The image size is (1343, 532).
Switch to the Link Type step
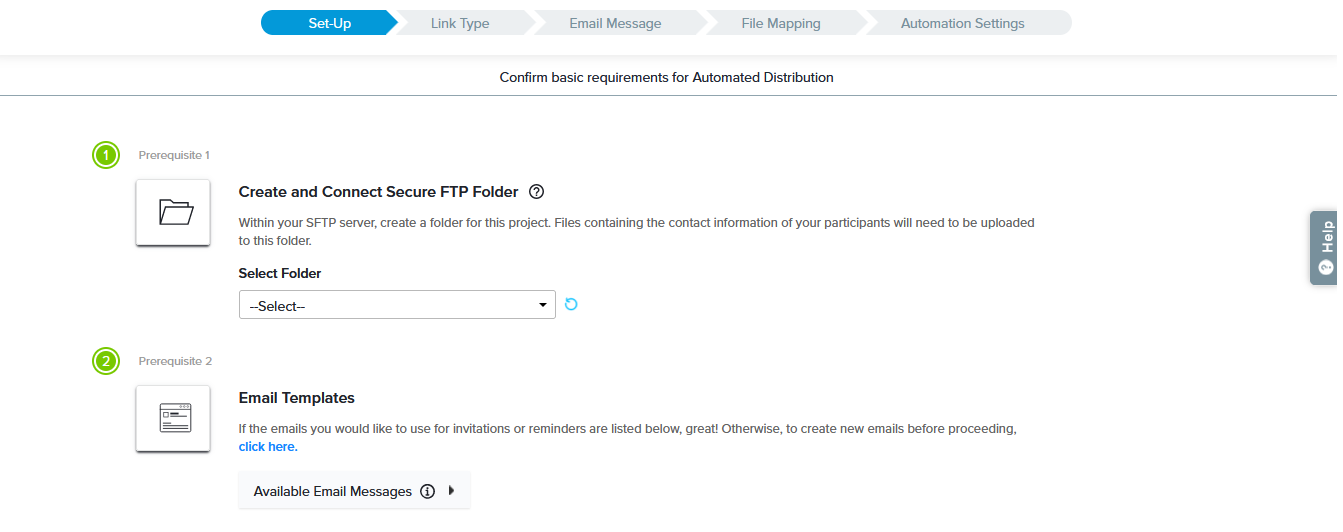460,23
